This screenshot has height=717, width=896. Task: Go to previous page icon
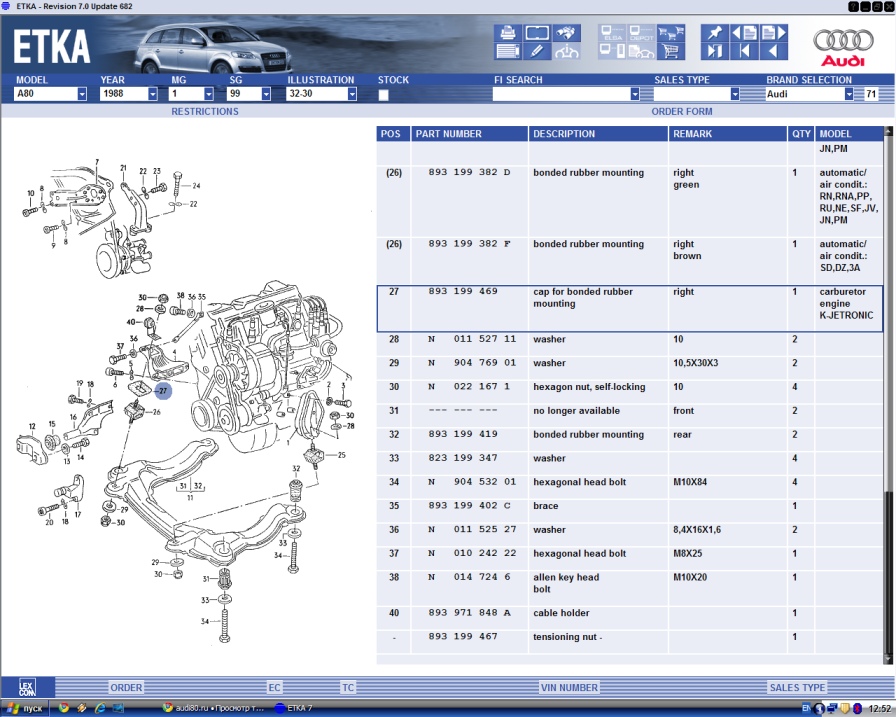click(744, 33)
